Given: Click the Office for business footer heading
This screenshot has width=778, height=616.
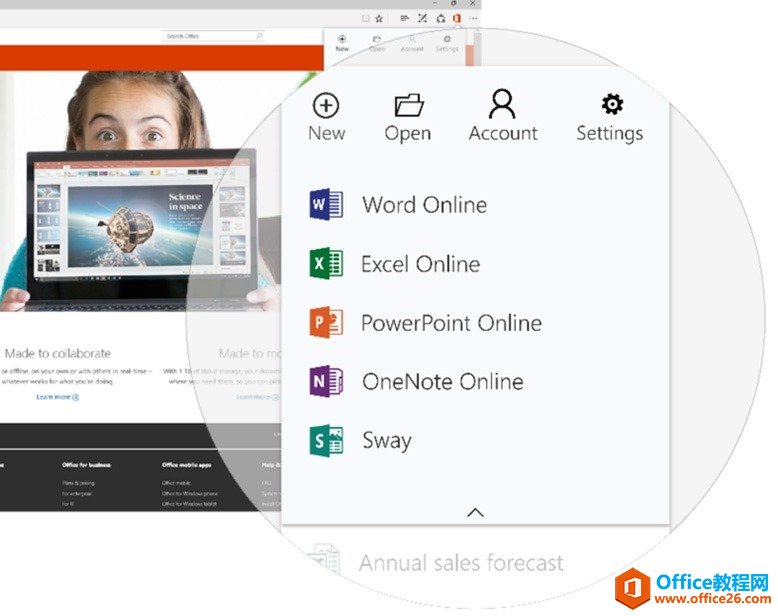Looking at the screenshot, I should pos(86,465).
